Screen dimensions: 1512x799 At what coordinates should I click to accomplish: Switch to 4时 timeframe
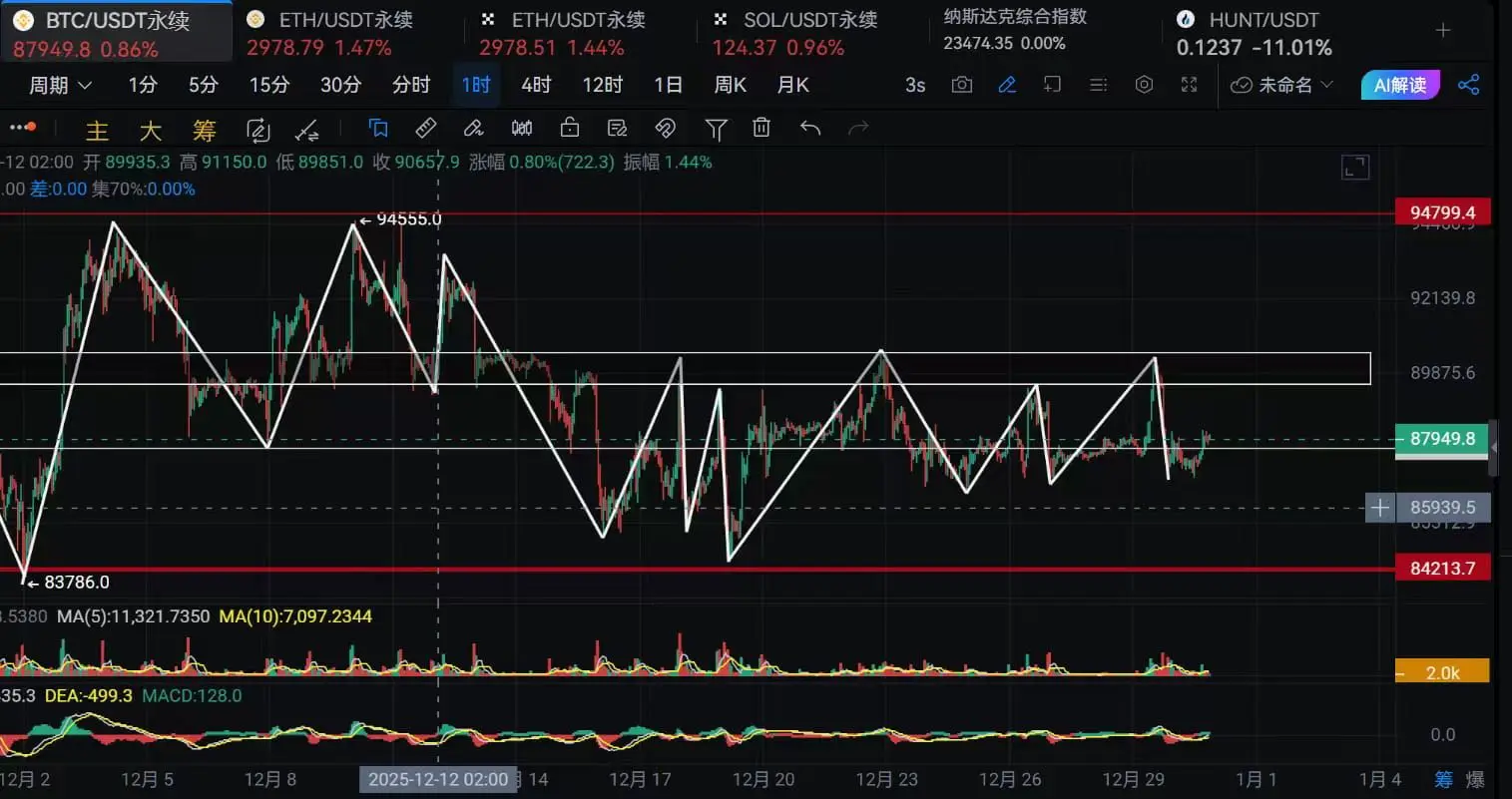coord(536,85)
